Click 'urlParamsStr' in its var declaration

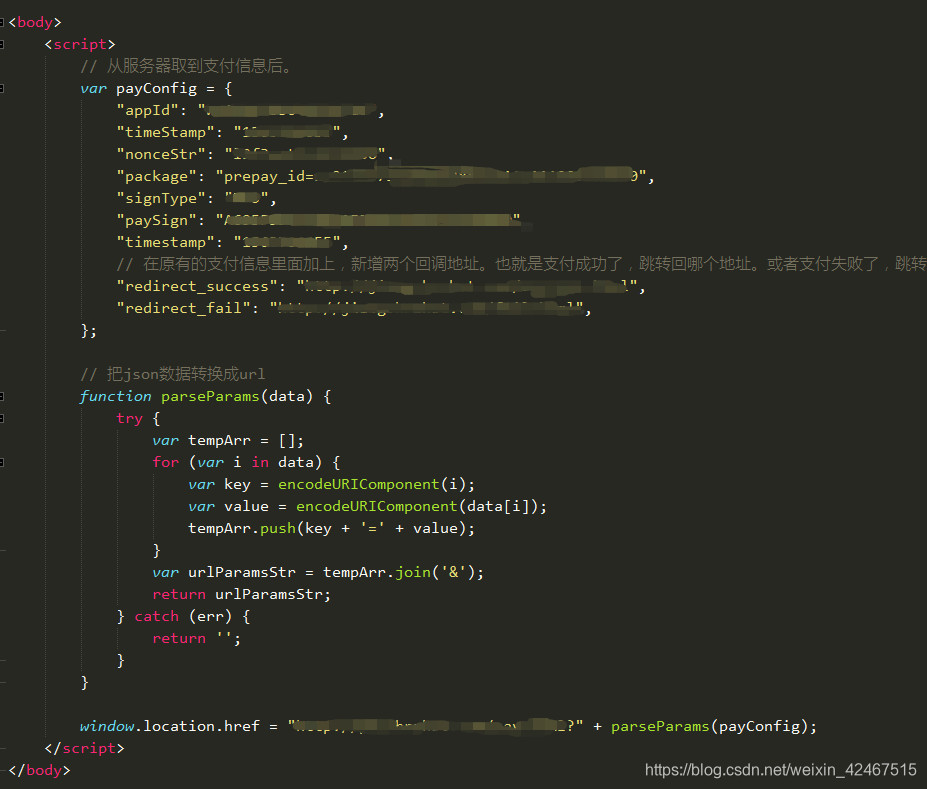[242, 573]
